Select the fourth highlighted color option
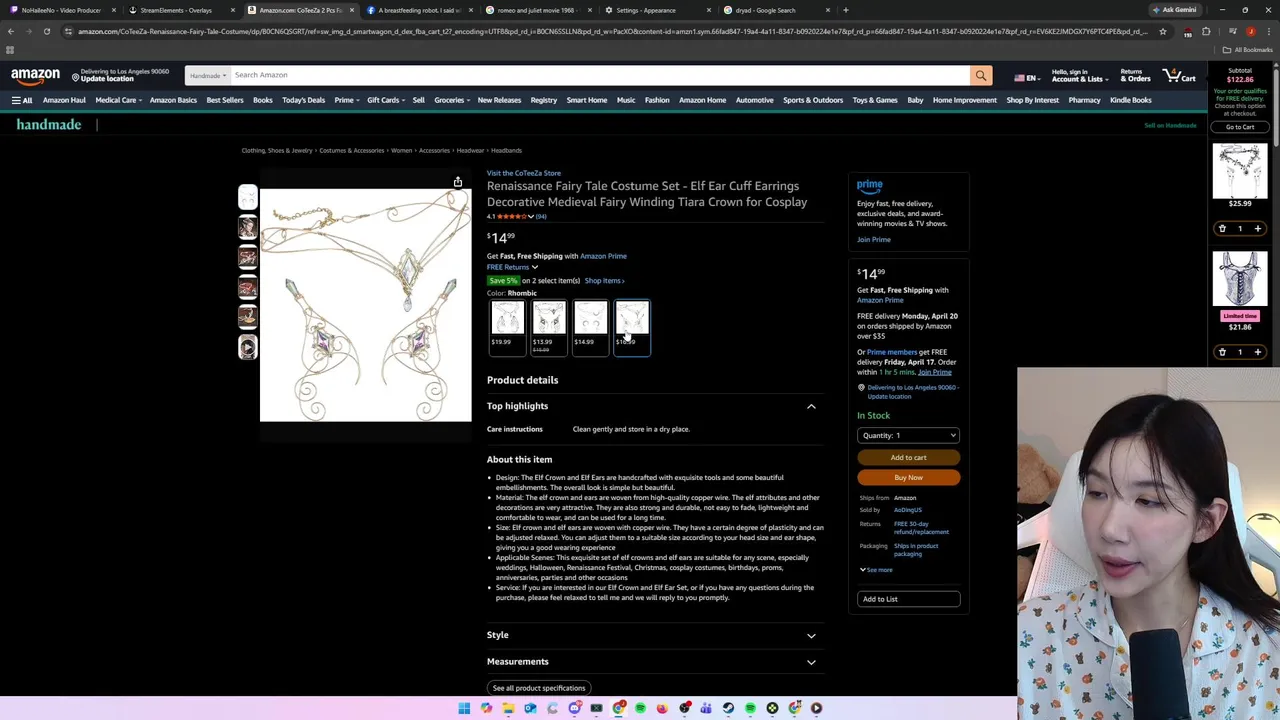 pyautogui.click(x=632, y=328)
